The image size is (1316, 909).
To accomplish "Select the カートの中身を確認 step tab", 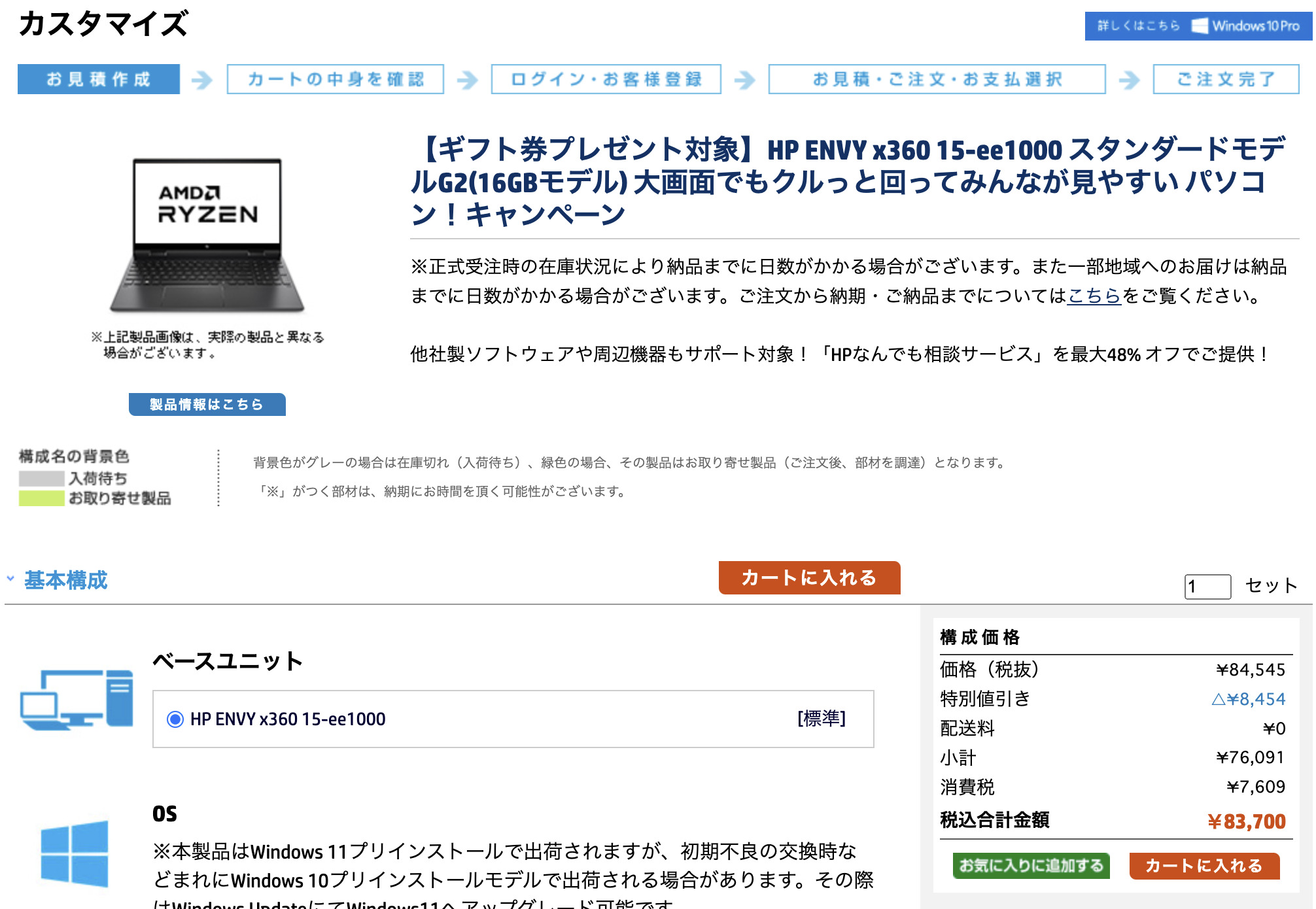I will point(336,79).
